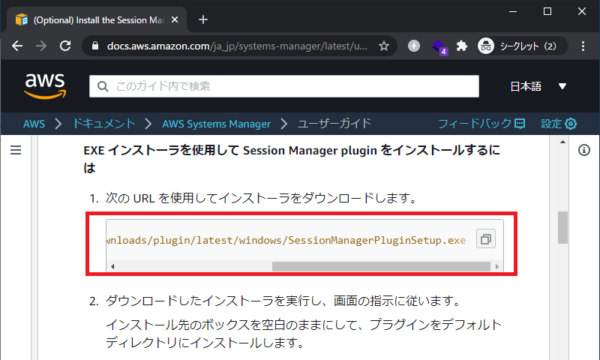600x360 pixels.
Task: Open a new browser tab
Action: [x=203, y=20]
